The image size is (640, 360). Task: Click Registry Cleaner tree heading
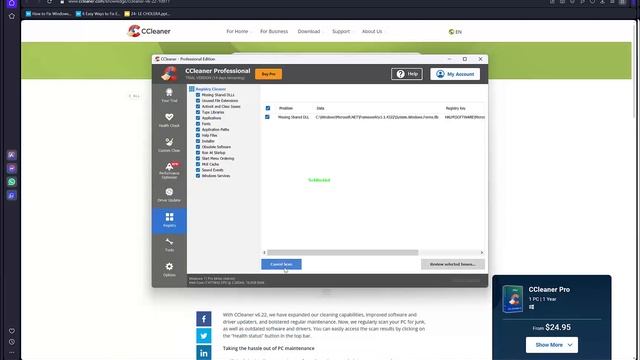pyautogui.click(x=211, y=89)
